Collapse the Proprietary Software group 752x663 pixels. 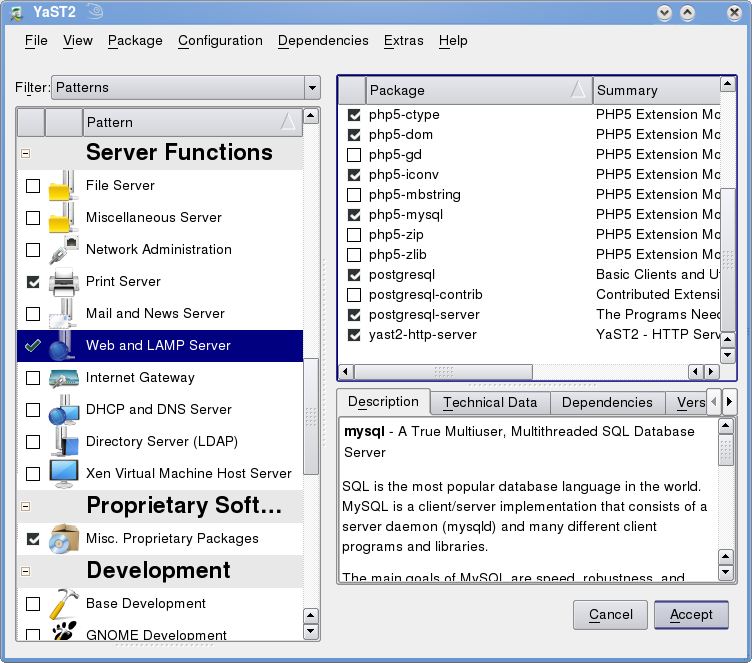(25, 507)
